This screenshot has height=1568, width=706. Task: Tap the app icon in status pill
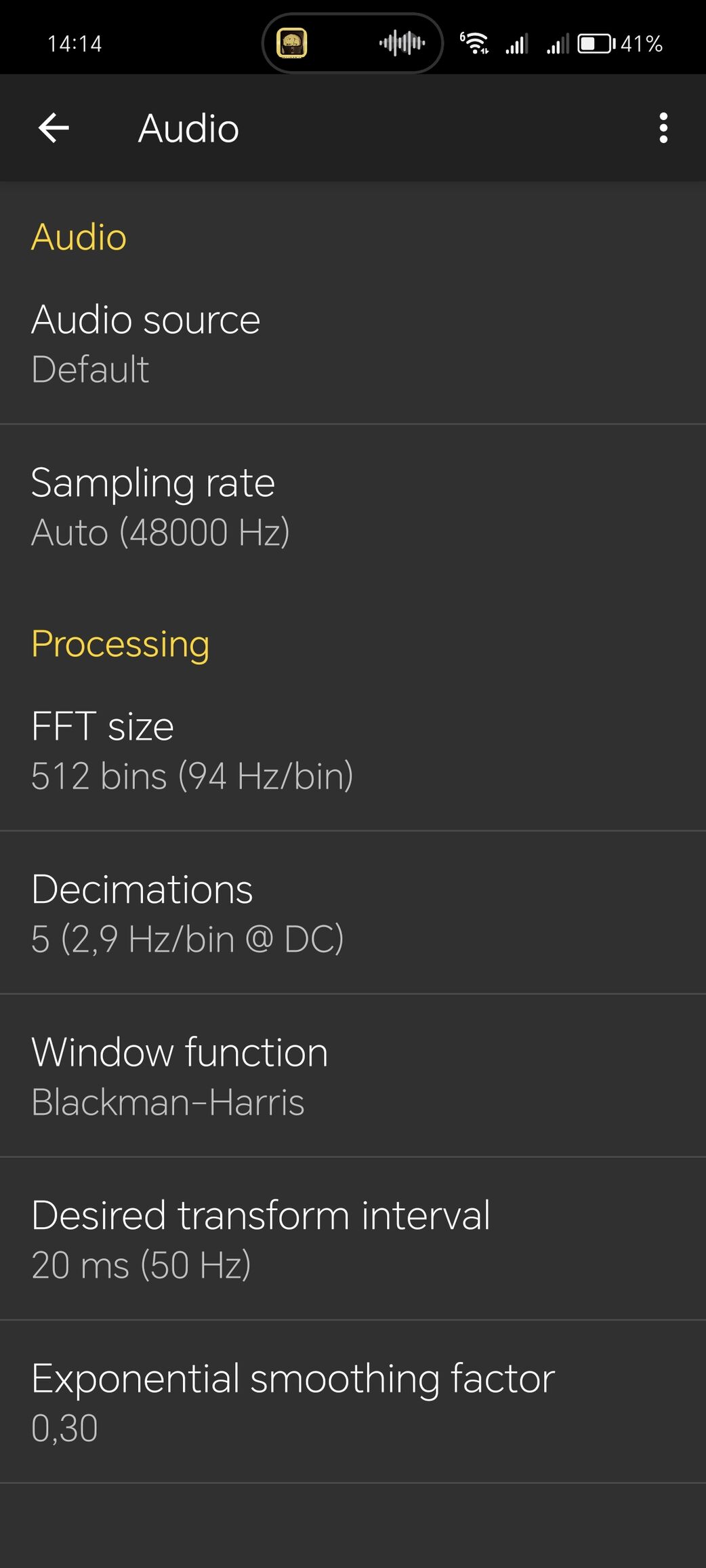click(292, 43)
